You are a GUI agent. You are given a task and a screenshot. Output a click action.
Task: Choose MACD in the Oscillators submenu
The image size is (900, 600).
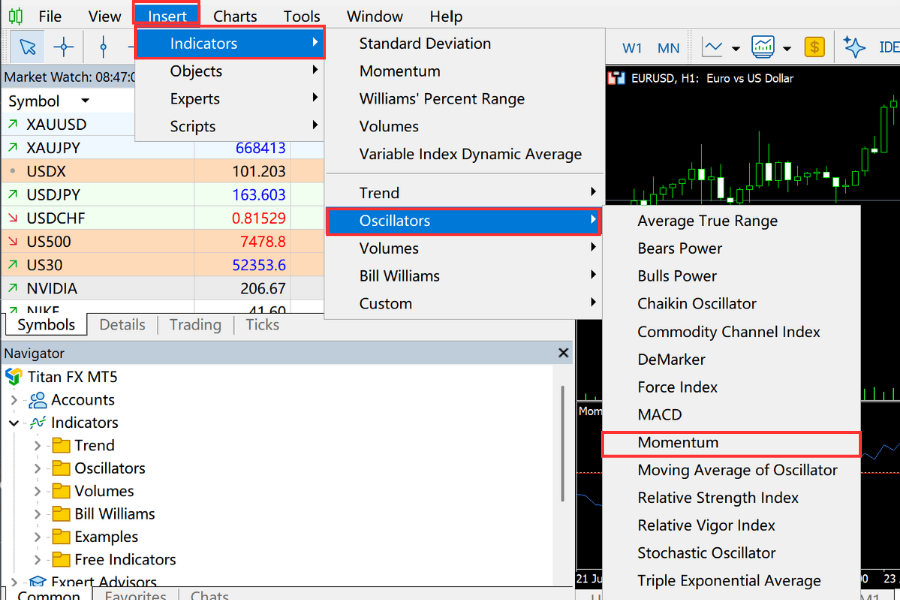click(x=731, y=415)
